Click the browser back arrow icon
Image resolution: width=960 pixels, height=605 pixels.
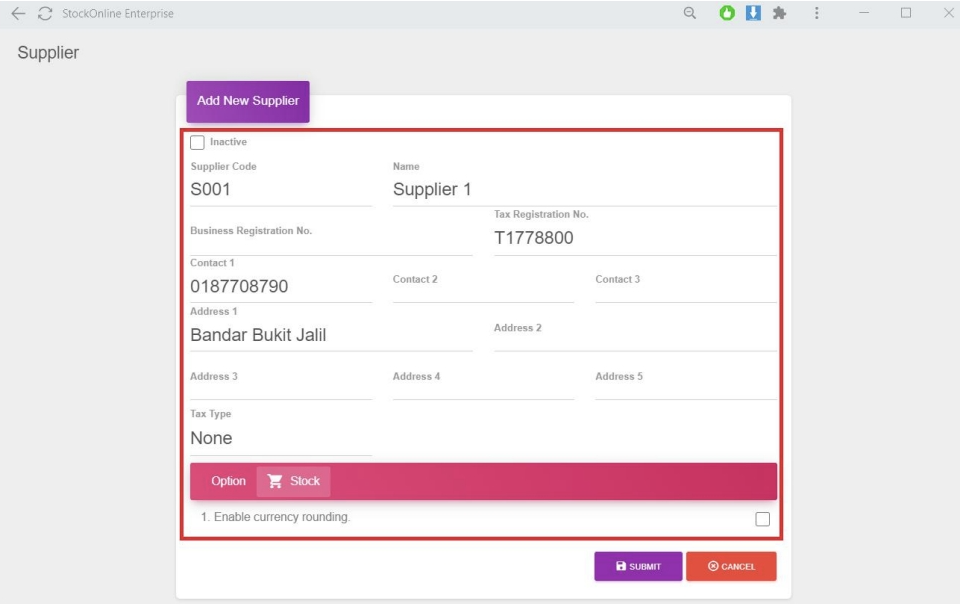click(18, 14)
